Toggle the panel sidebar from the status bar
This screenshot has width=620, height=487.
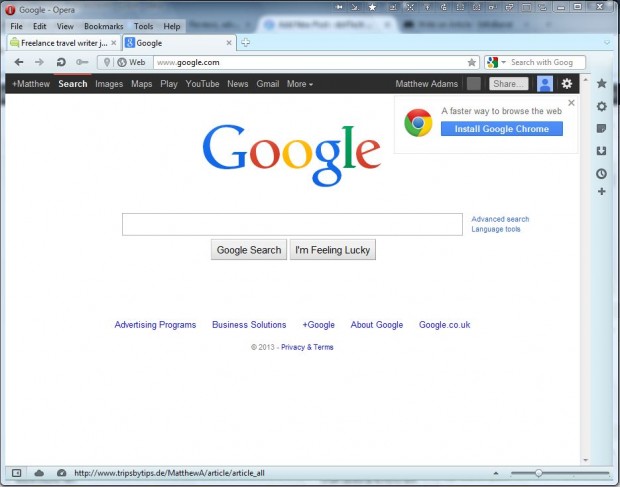click(17, 473)
